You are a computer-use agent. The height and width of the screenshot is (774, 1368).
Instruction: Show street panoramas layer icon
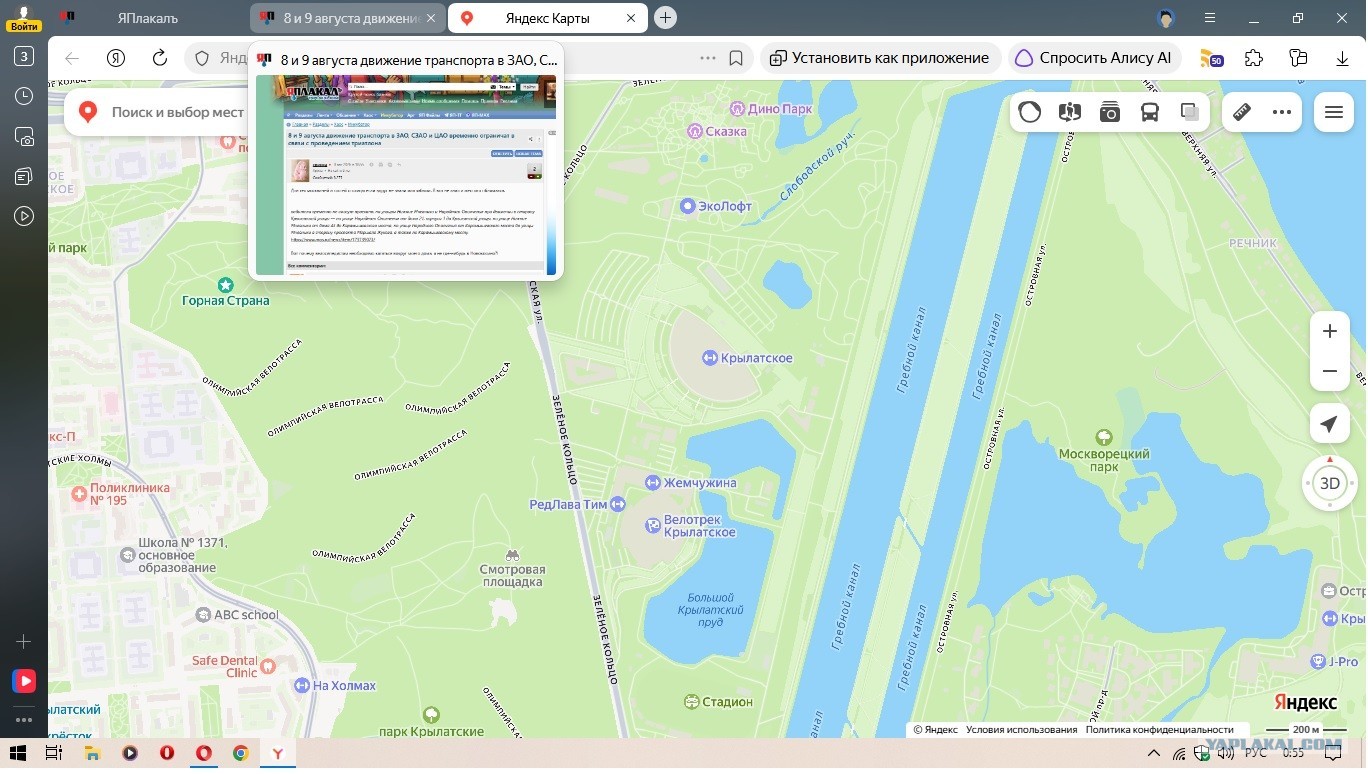1070,112
